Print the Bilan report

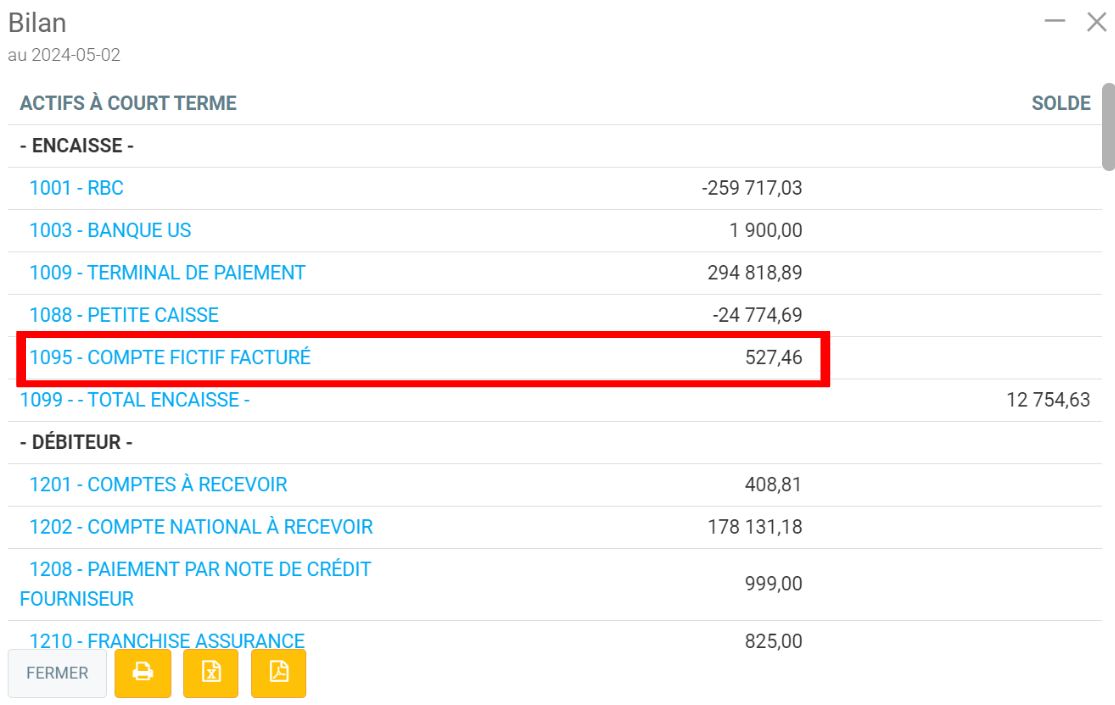[x=143, y=673]
